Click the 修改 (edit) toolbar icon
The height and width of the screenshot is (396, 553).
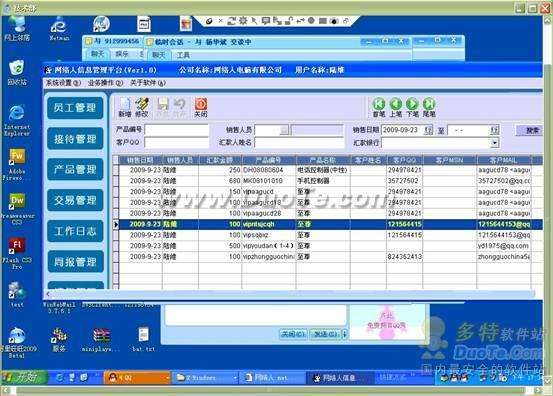click(x=142, y=108)
